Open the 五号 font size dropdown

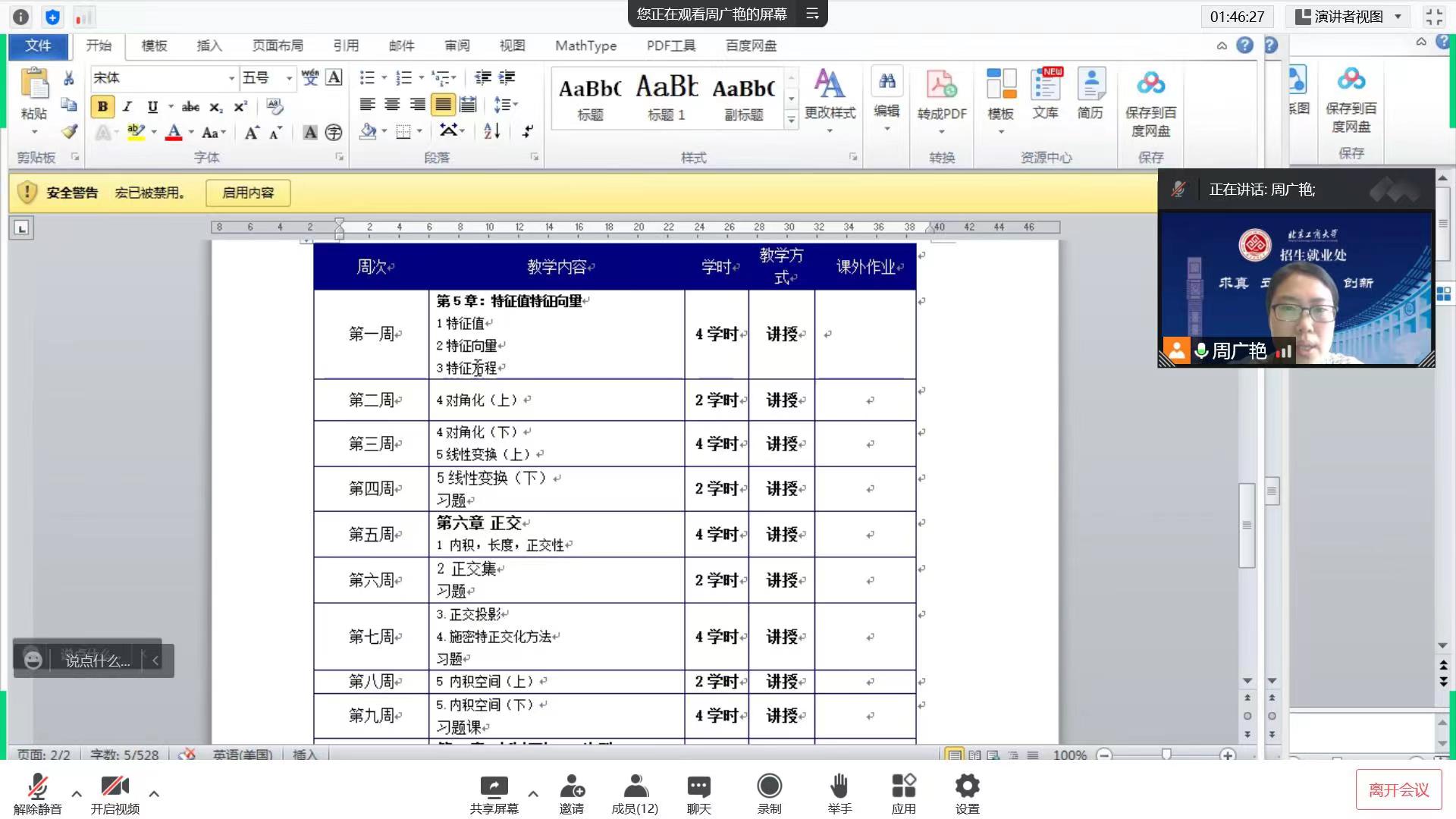(289, 78)
